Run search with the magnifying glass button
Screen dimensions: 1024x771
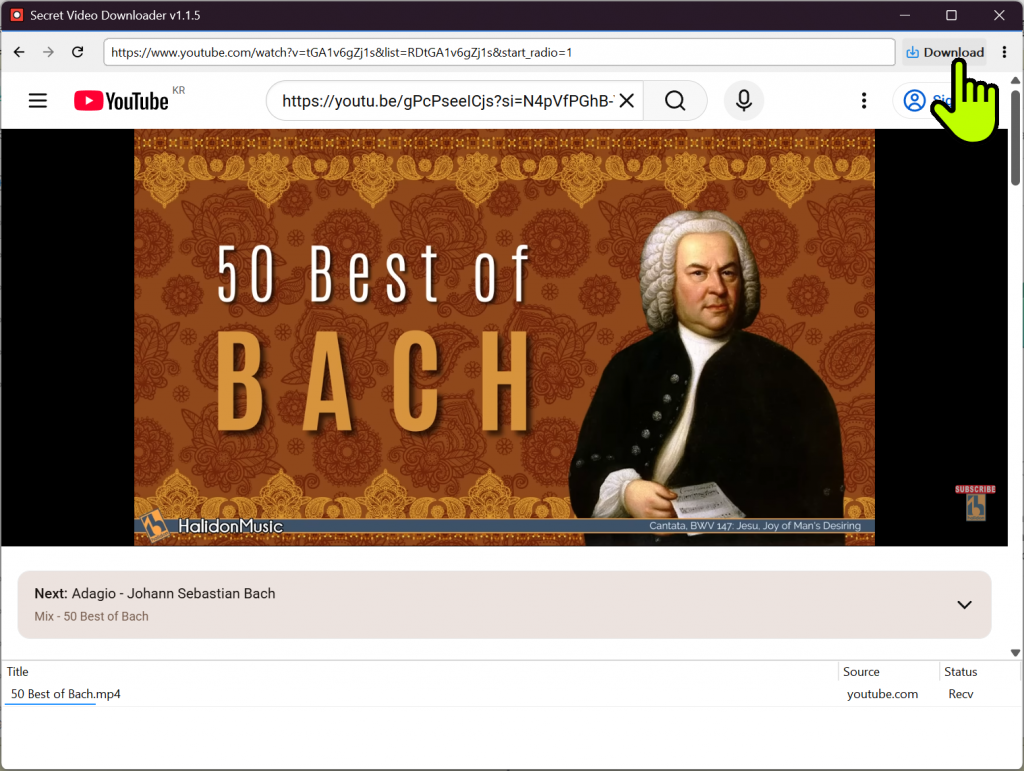(675, 101)
